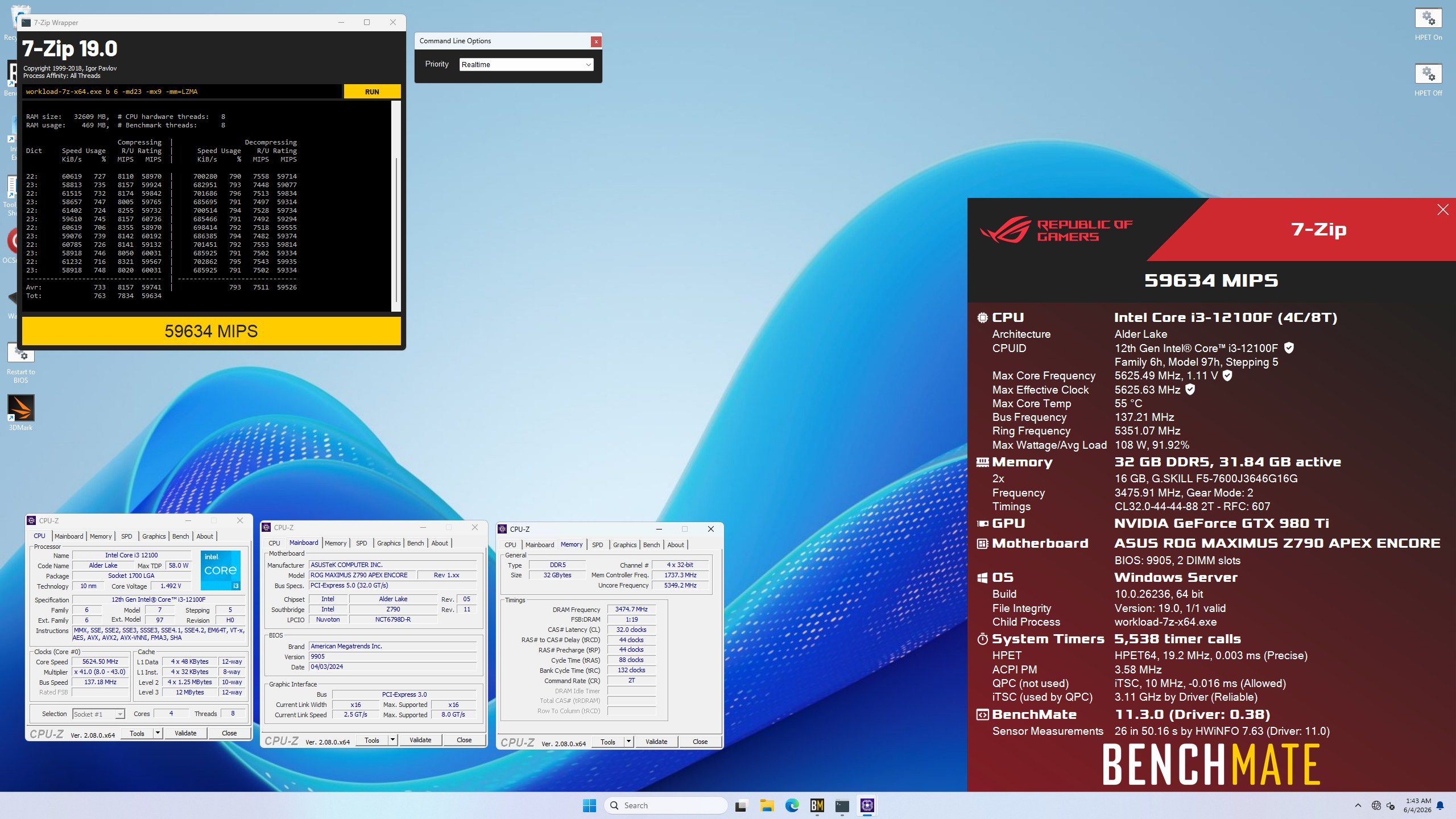Click the BenchMate version section icon
The width and height of the screenshot is (1456, 819).
point(982,714)
